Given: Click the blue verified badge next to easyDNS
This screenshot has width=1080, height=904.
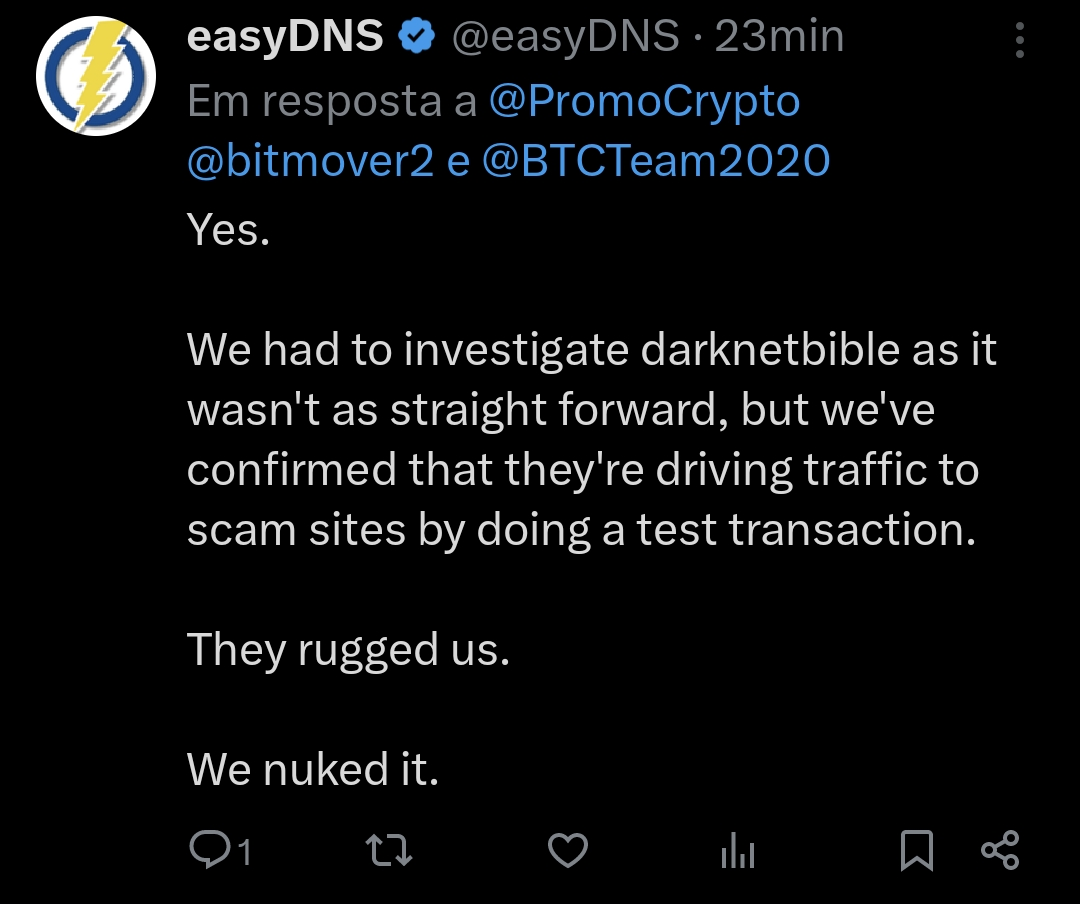Looking at the screenshot, I should coord(417,37).
